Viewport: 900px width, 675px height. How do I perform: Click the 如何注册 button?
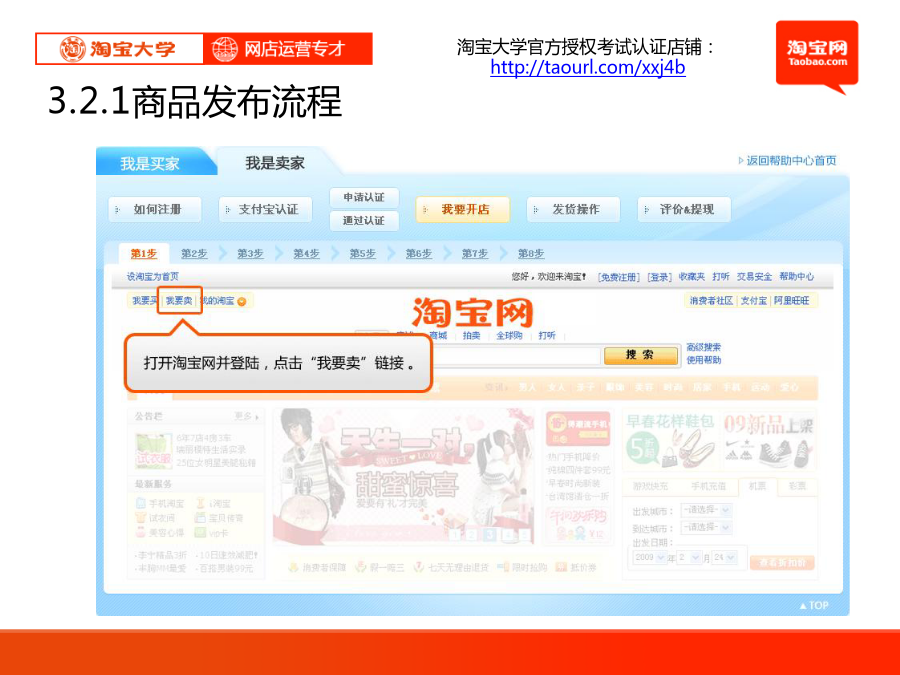tap(155, 210)
